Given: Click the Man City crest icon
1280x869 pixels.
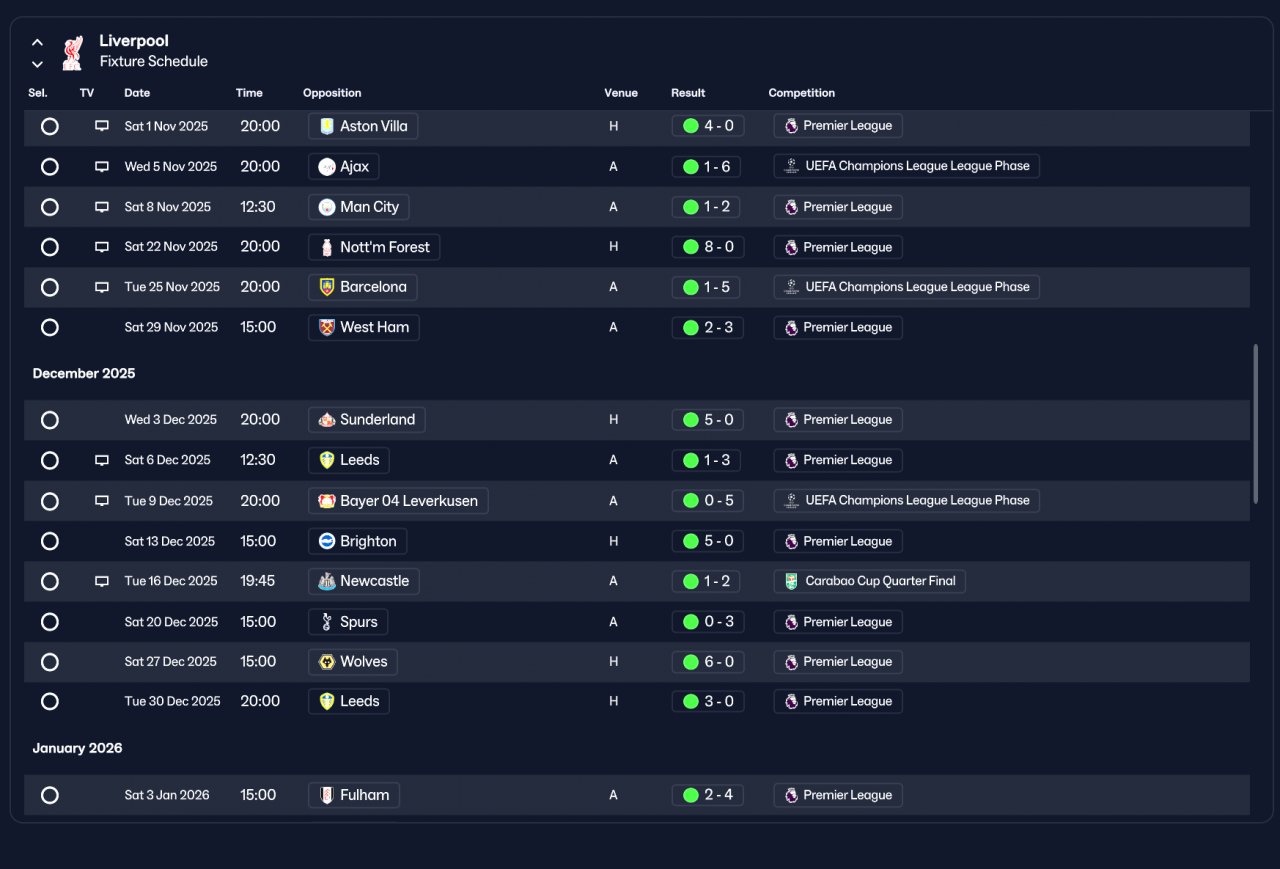Looking at the screenshot, I should 326,207.
